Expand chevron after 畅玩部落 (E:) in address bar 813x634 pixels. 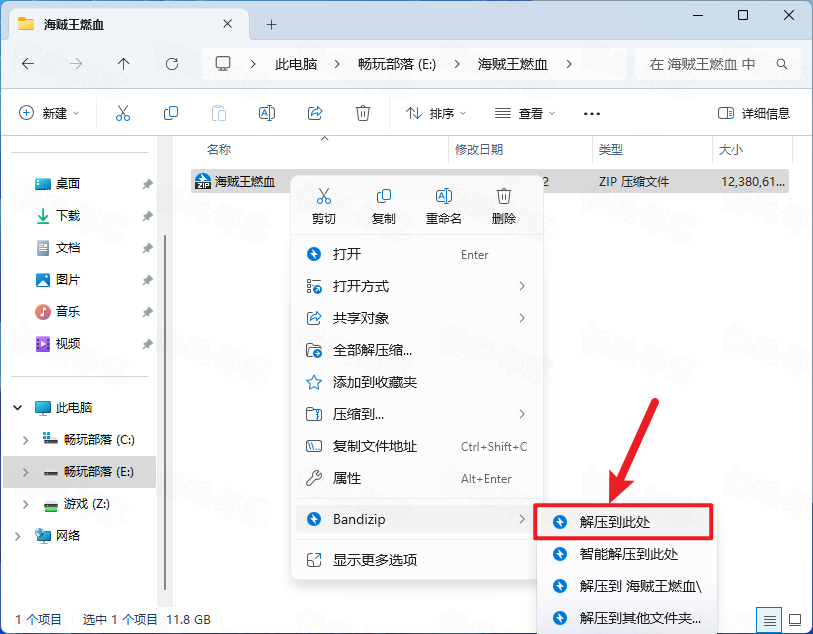(457, 64)
